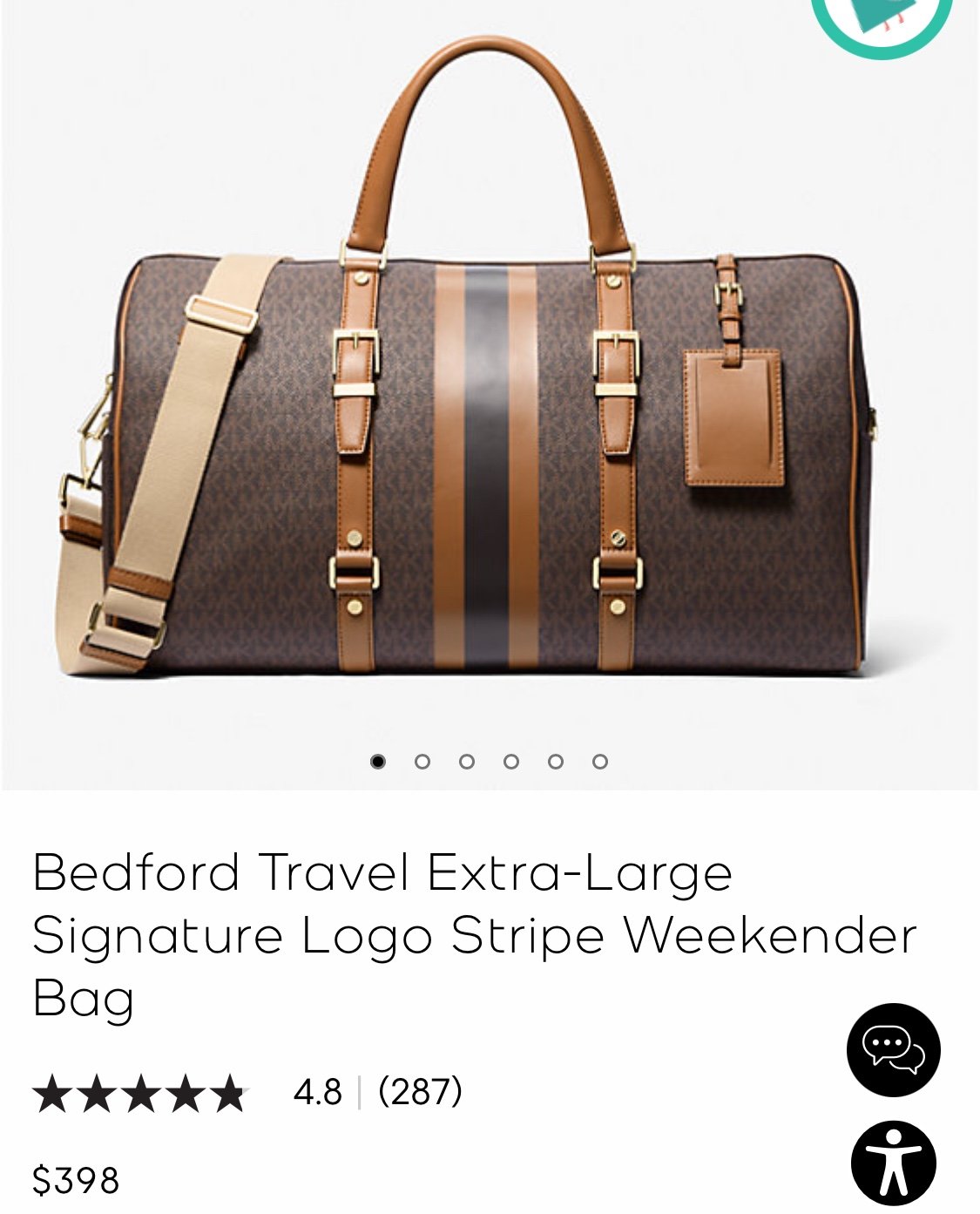This screenshot has height=1214, width=980.
Task: Tap the center dark stripe on the bag
Action: (x=487, y=467)
